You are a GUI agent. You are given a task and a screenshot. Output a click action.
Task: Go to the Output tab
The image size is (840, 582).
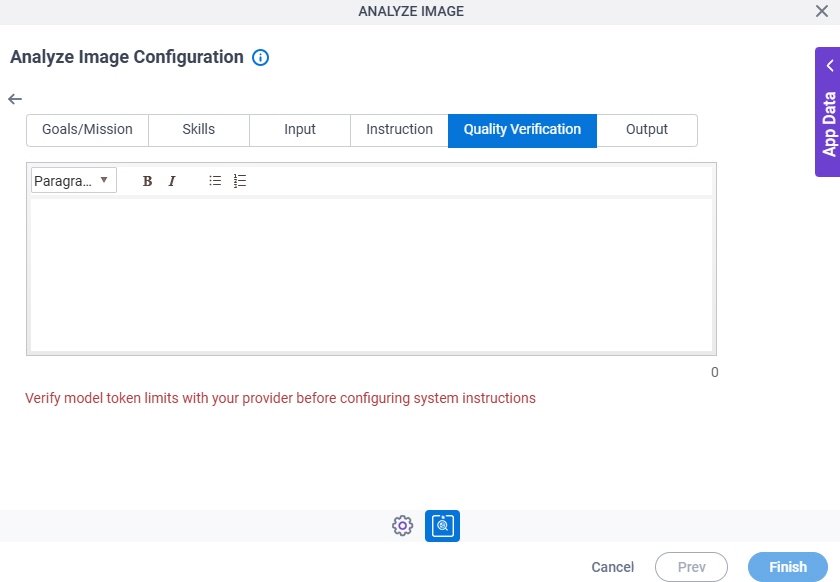[647, 130]
